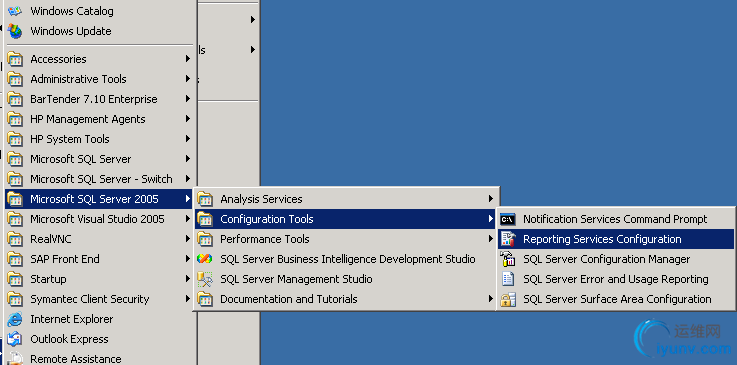Click the Outlook Express icon

pos(15,339)
